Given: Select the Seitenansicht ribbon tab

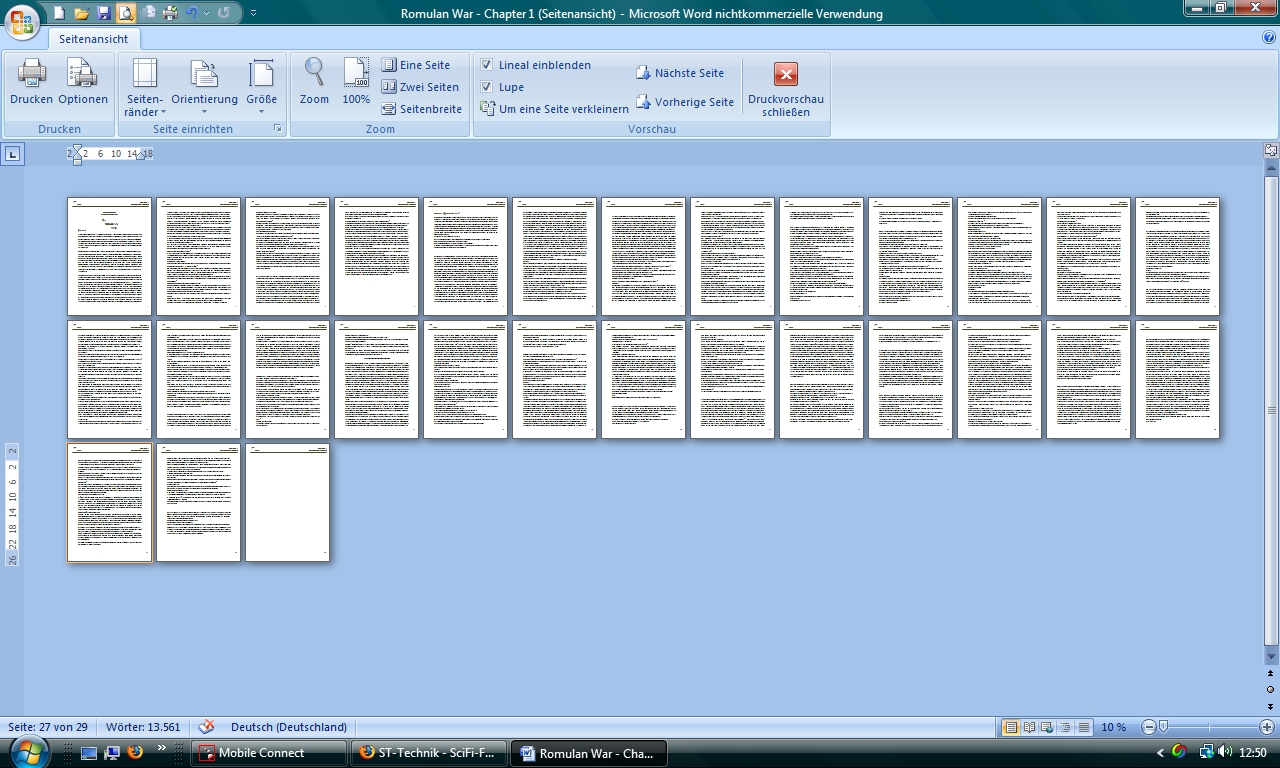Looking at the screenshot, I should pyautogui.click(x=94, y=39).
